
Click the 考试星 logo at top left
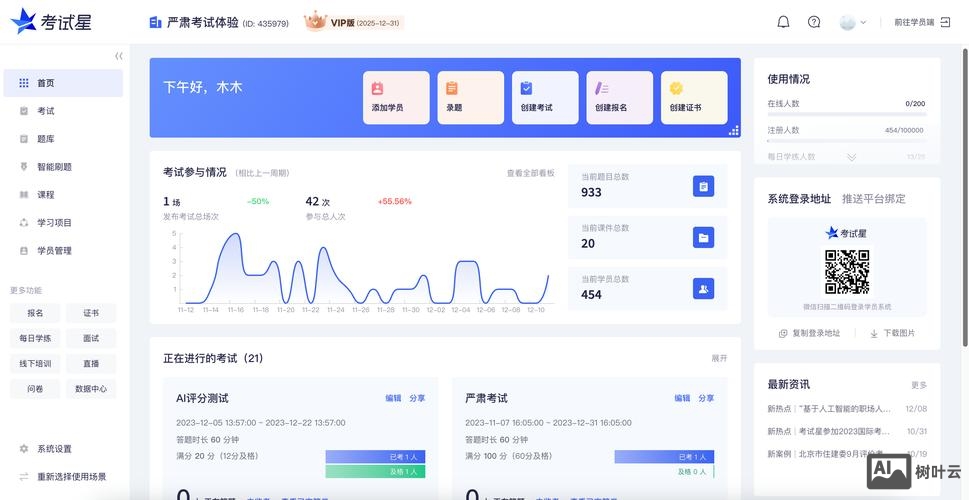click(52, 22)
